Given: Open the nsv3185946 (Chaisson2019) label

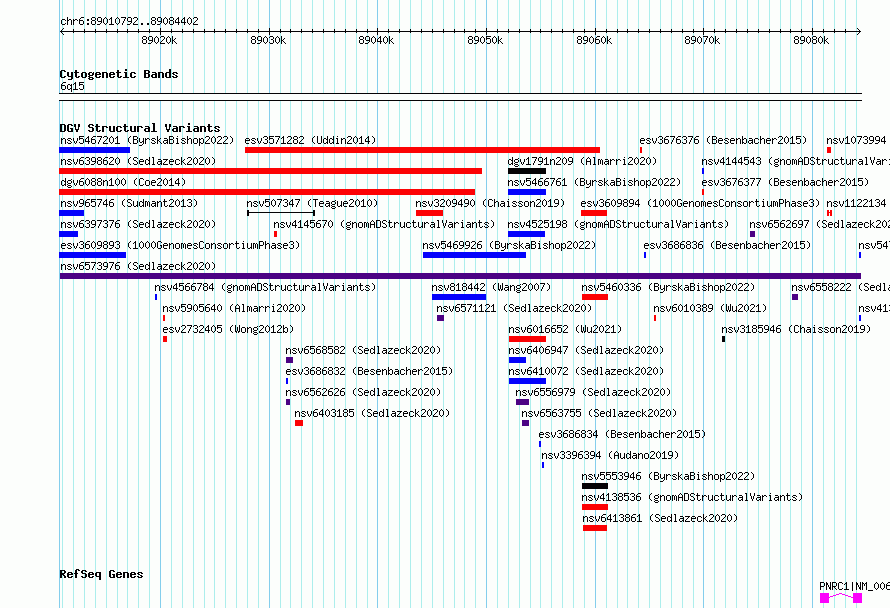Looking at the screenshot, I should [796, 329].
